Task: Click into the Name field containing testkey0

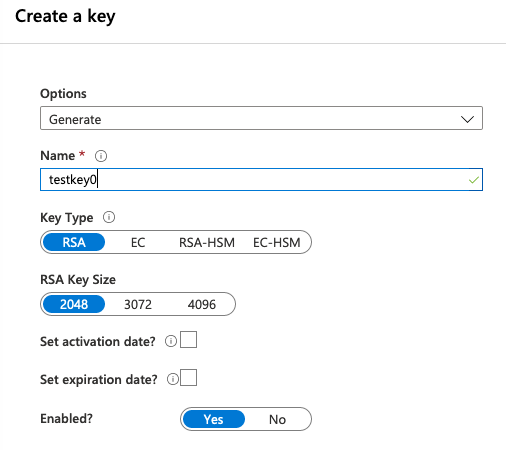Action: [261, 180]
